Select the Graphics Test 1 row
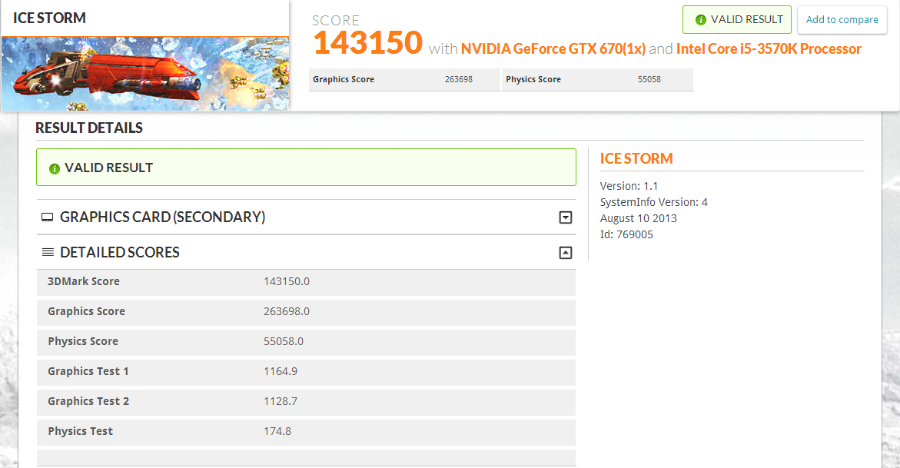The image size is (900, 468). pyautogui.click(x=306, y=372)
